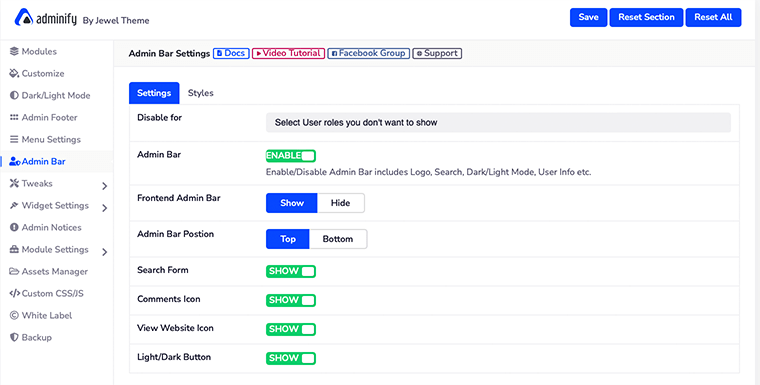Viewport: 760px width, 385px height.
Task: Click the Admin Footer grid icon
Action: (14, 117)
